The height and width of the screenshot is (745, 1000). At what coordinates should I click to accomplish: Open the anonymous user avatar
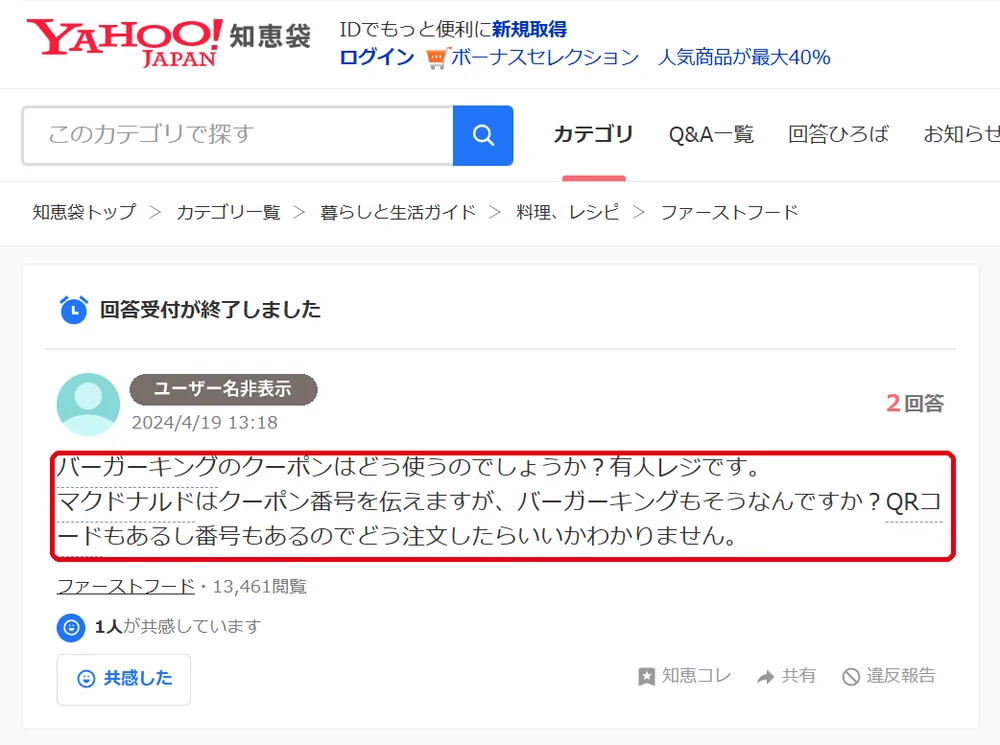coord(88,404)
